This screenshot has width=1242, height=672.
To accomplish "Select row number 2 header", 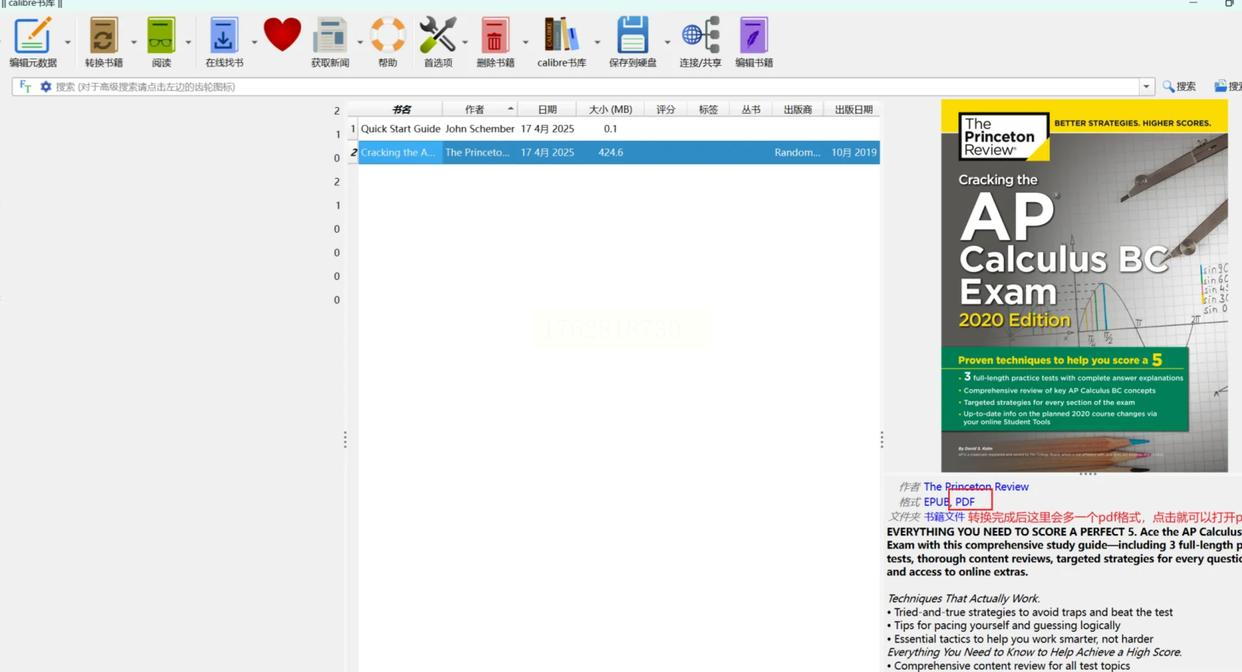I will pos(353,153).
